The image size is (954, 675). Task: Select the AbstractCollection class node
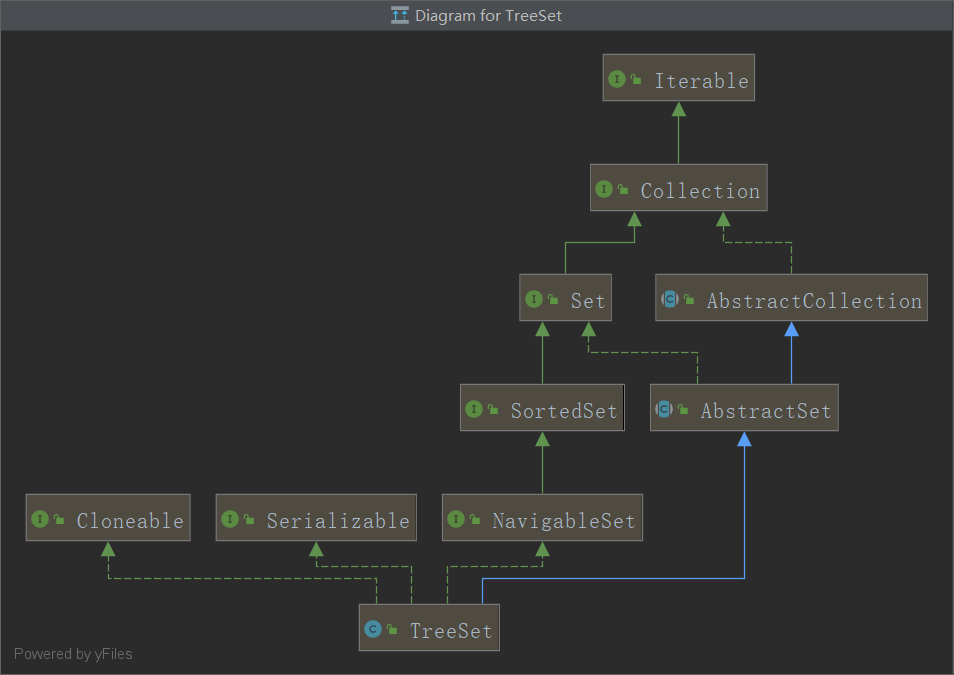click(x=813, y=300)
